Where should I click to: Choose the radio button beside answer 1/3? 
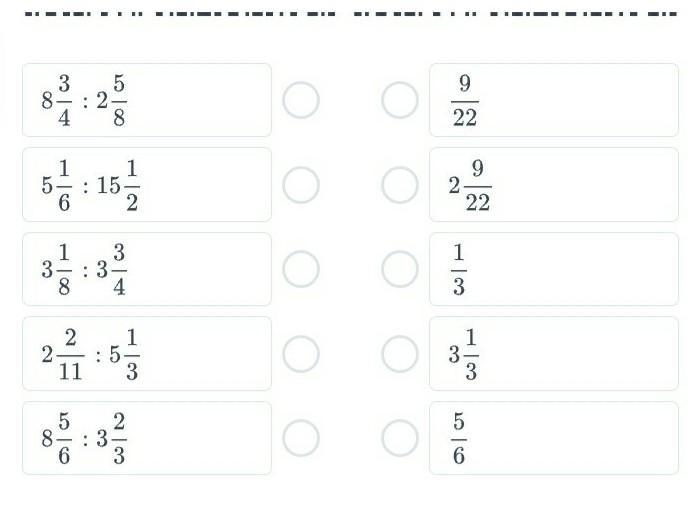(x=400, y=269)
